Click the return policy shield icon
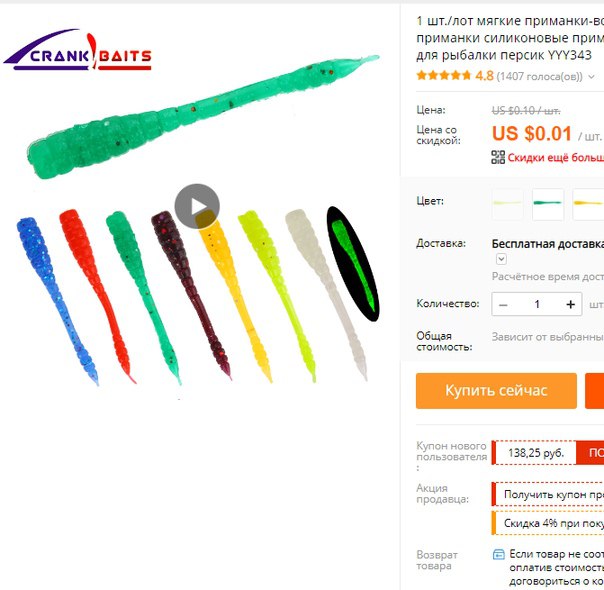 [498, 555]
